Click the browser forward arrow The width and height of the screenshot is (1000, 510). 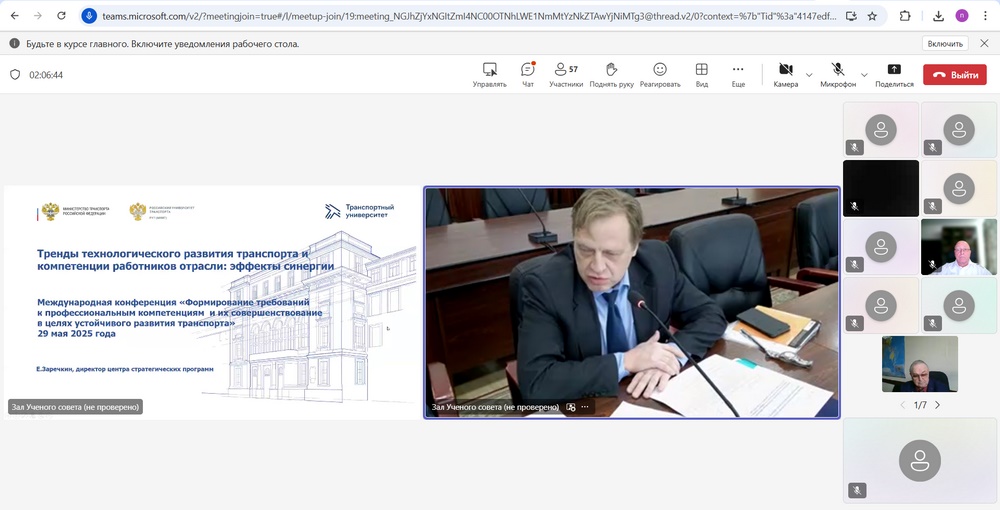(38, 16)
